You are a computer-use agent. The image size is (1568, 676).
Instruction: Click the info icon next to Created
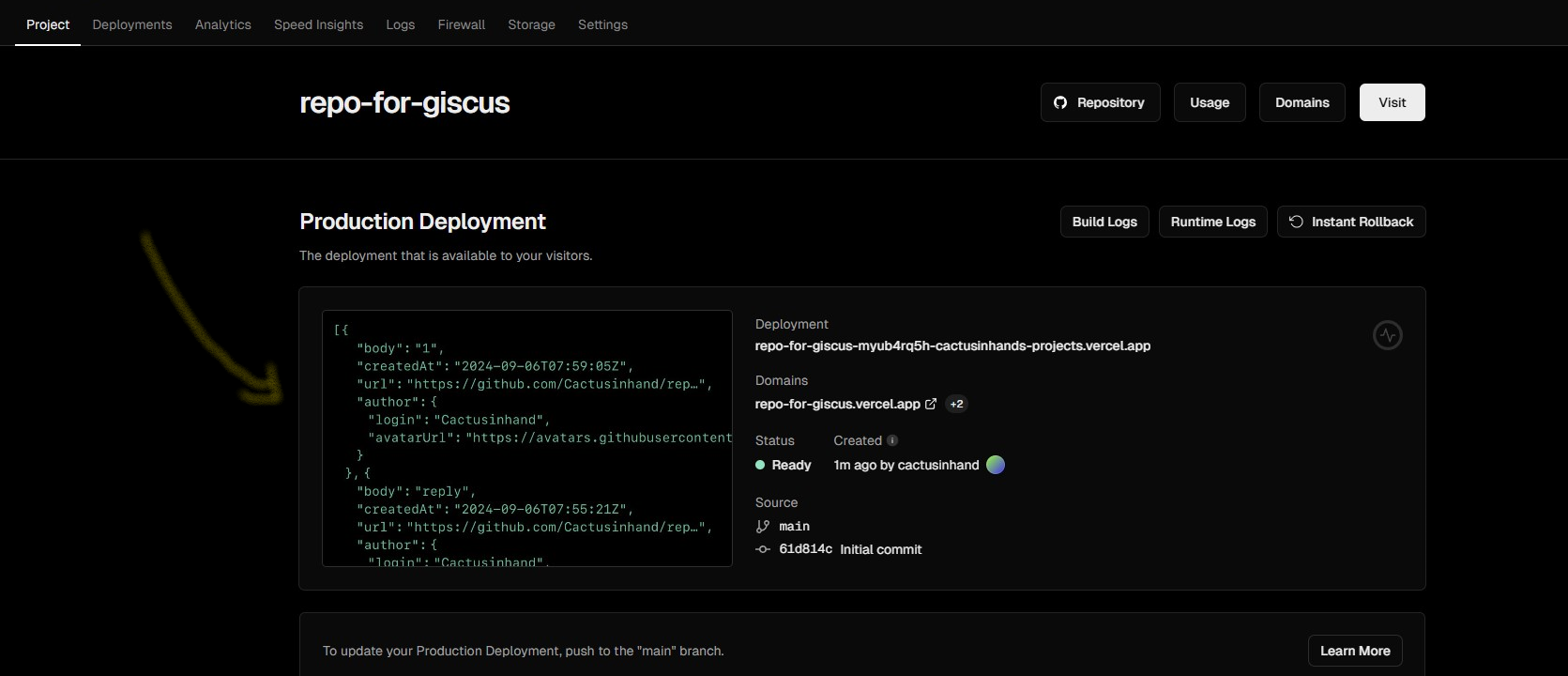[x=892, y=440]
